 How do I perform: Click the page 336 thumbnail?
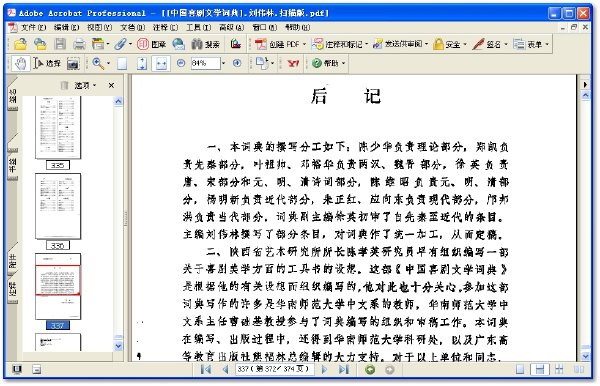click(58, 206)
